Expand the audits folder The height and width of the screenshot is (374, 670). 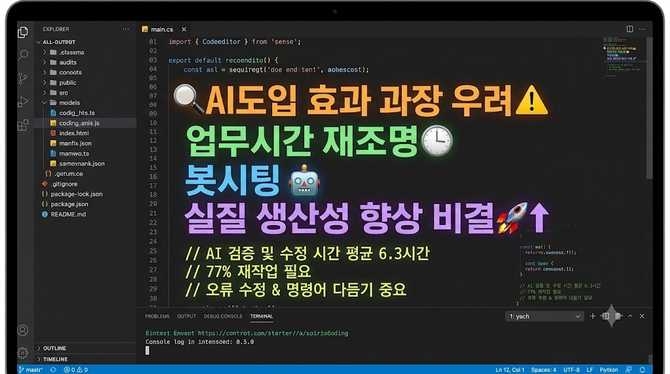pyautogui.click(x=44, y=62)
